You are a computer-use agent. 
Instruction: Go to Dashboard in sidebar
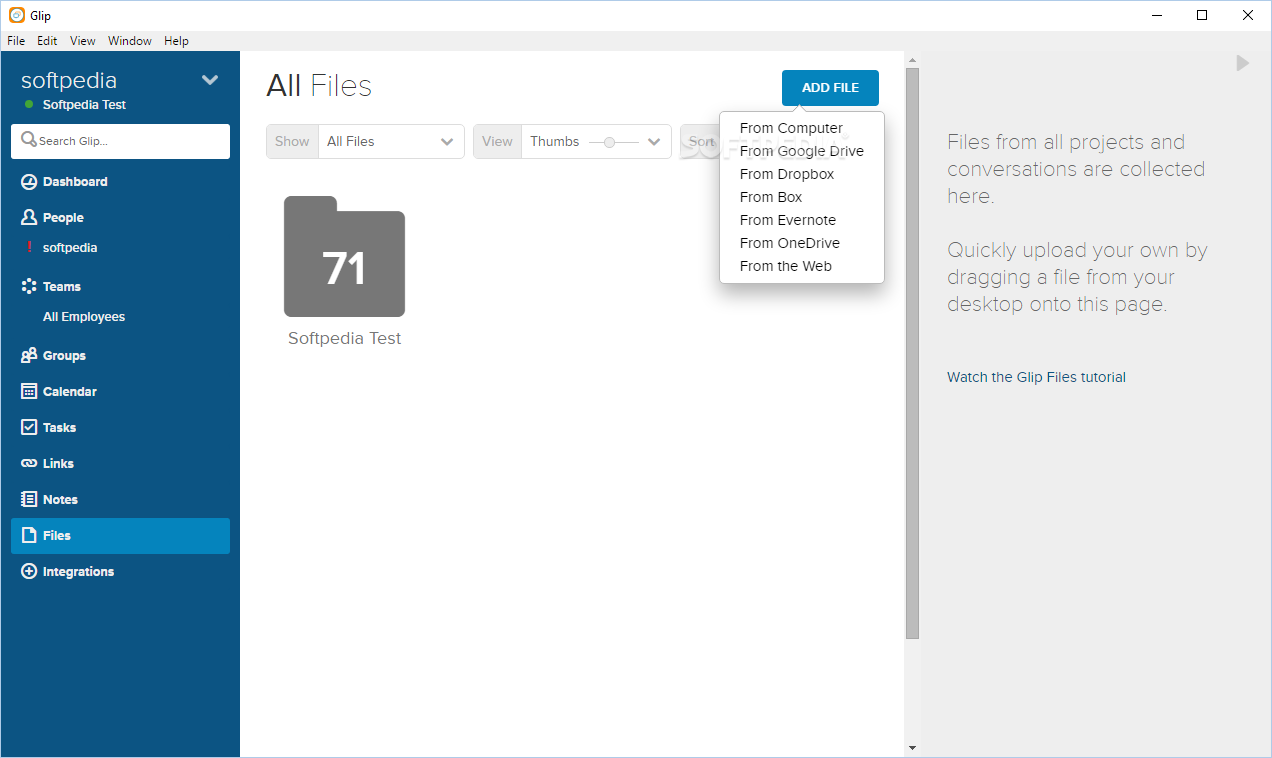[75, 182]
